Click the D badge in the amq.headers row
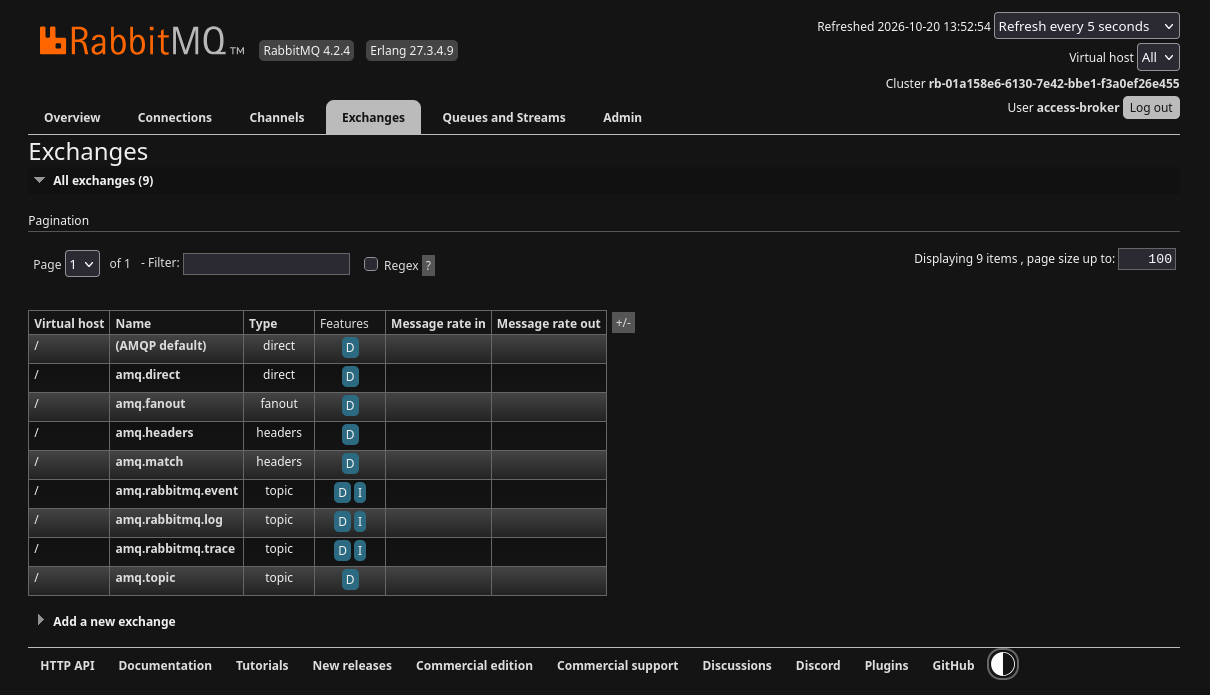The height and width of the screenshot is (695, 1210). (350, 435)
